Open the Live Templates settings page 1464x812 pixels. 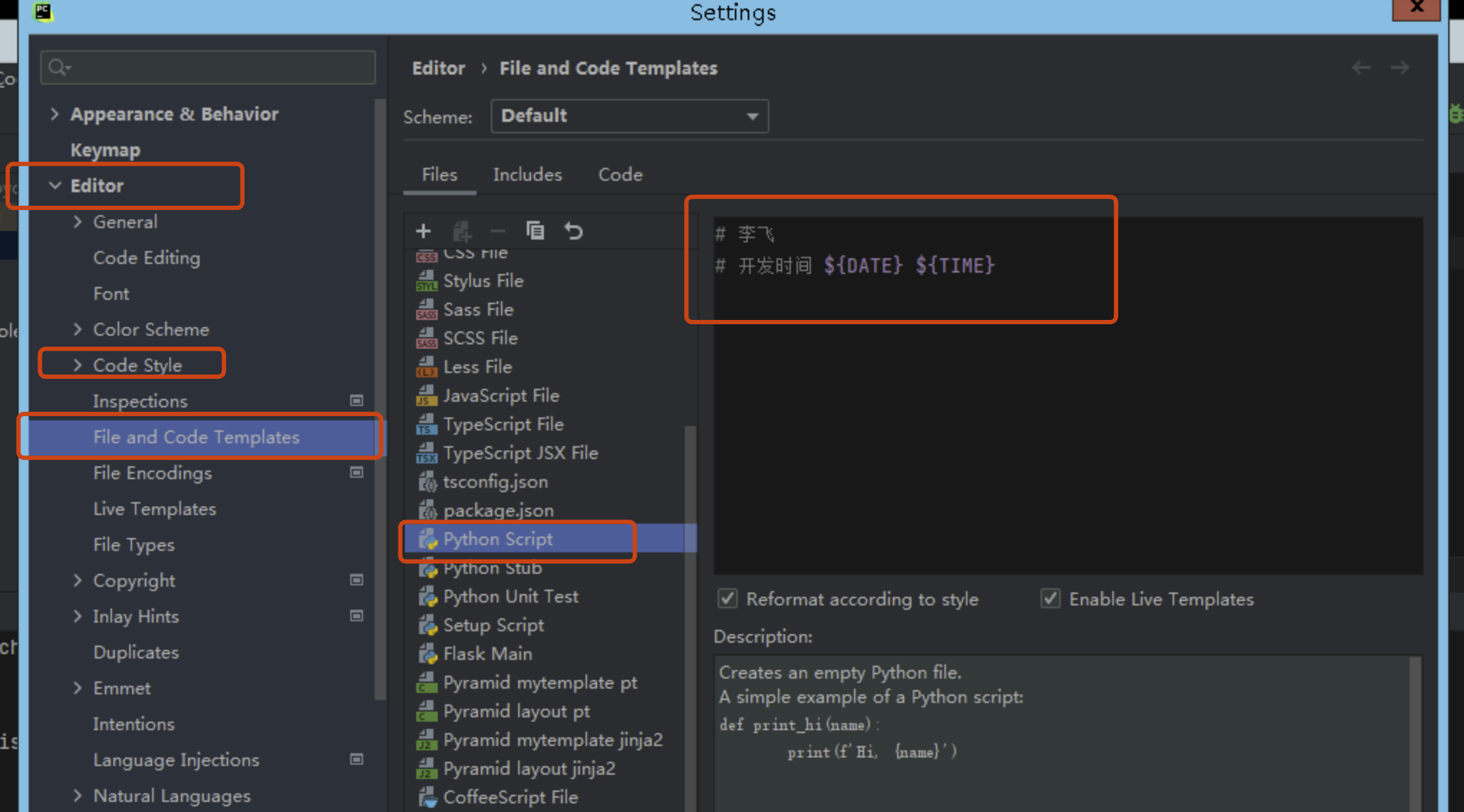tap(154, 509)
